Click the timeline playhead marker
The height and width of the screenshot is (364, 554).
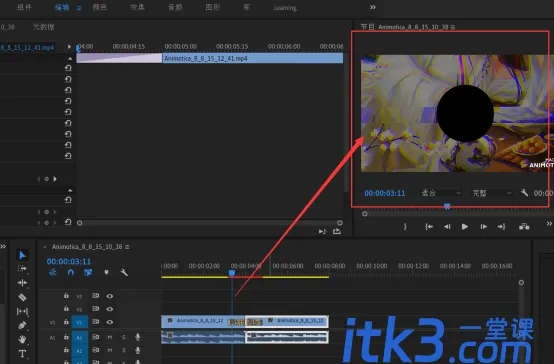click(x=232, y=273)
